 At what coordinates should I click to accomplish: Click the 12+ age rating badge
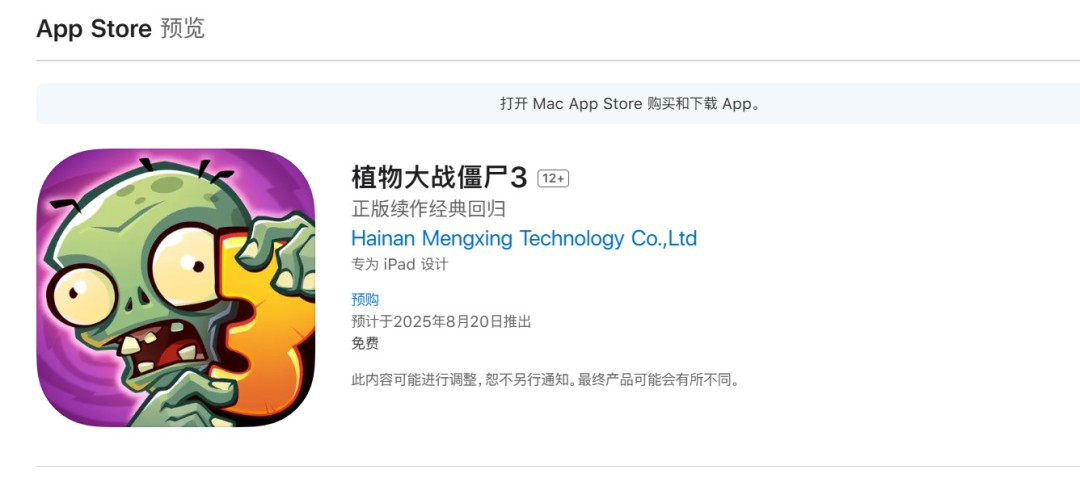(553, 179)
